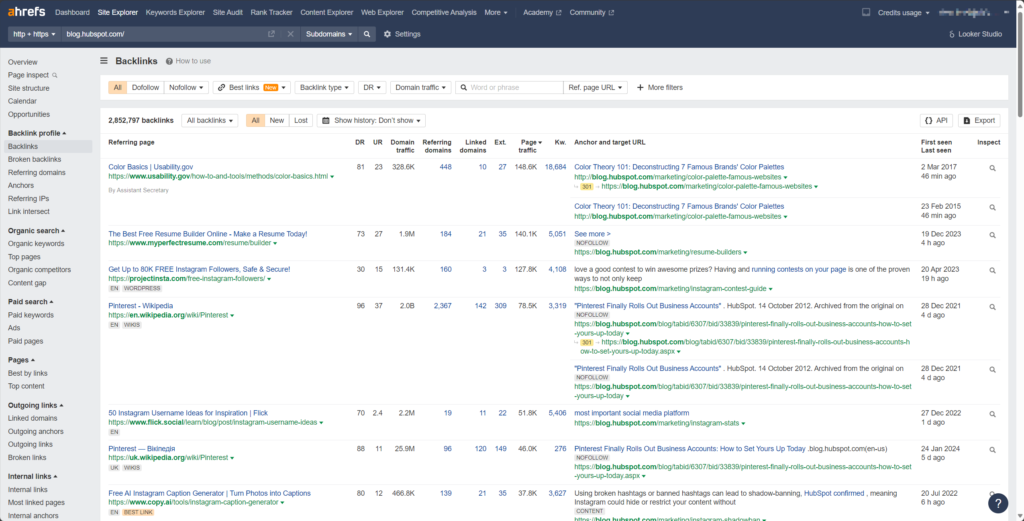Open the Show history dropdown
Viewport: 1024px width, 521px height.
pos(371,120)
